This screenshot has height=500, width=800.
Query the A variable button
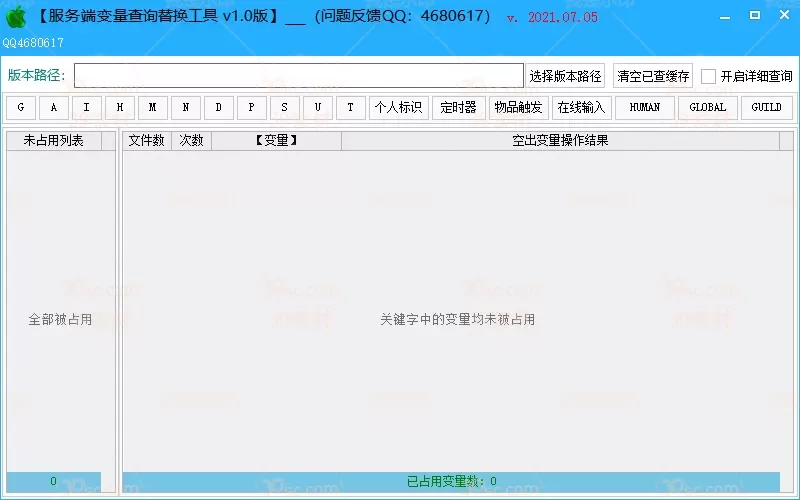[54, 108]
